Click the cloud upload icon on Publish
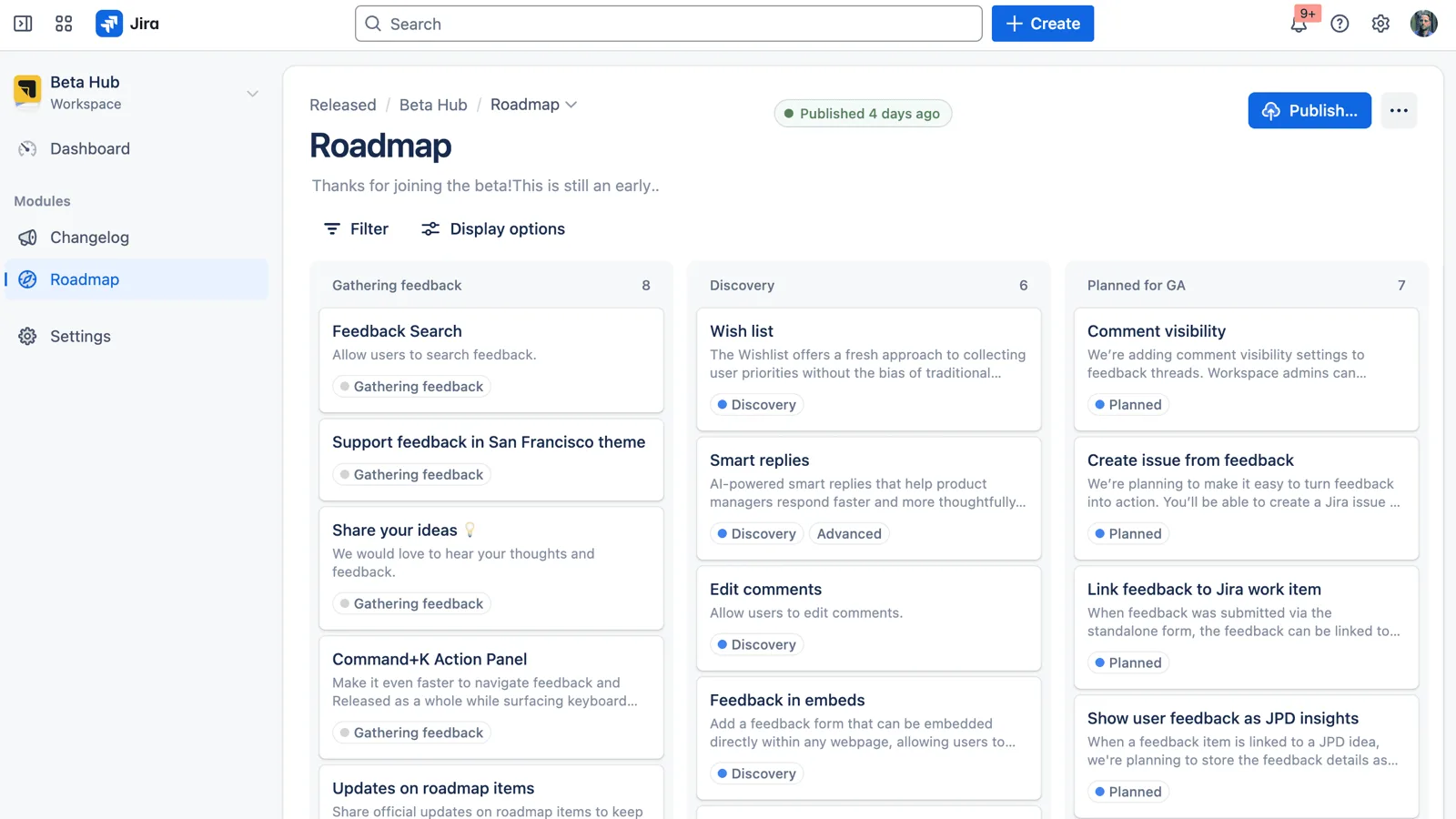This screenshot has width=1456, height=819. point(1270,110)
